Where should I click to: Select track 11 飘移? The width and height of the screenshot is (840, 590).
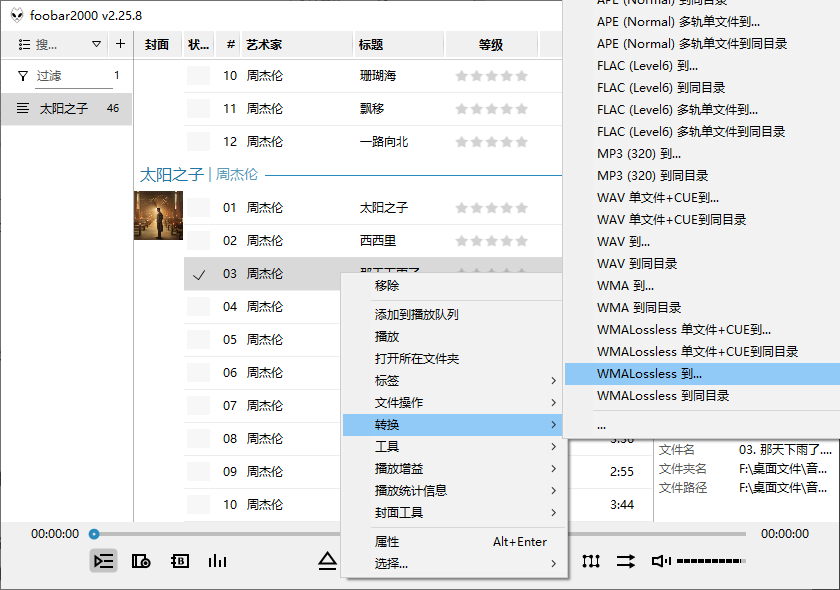click(373, 109)
